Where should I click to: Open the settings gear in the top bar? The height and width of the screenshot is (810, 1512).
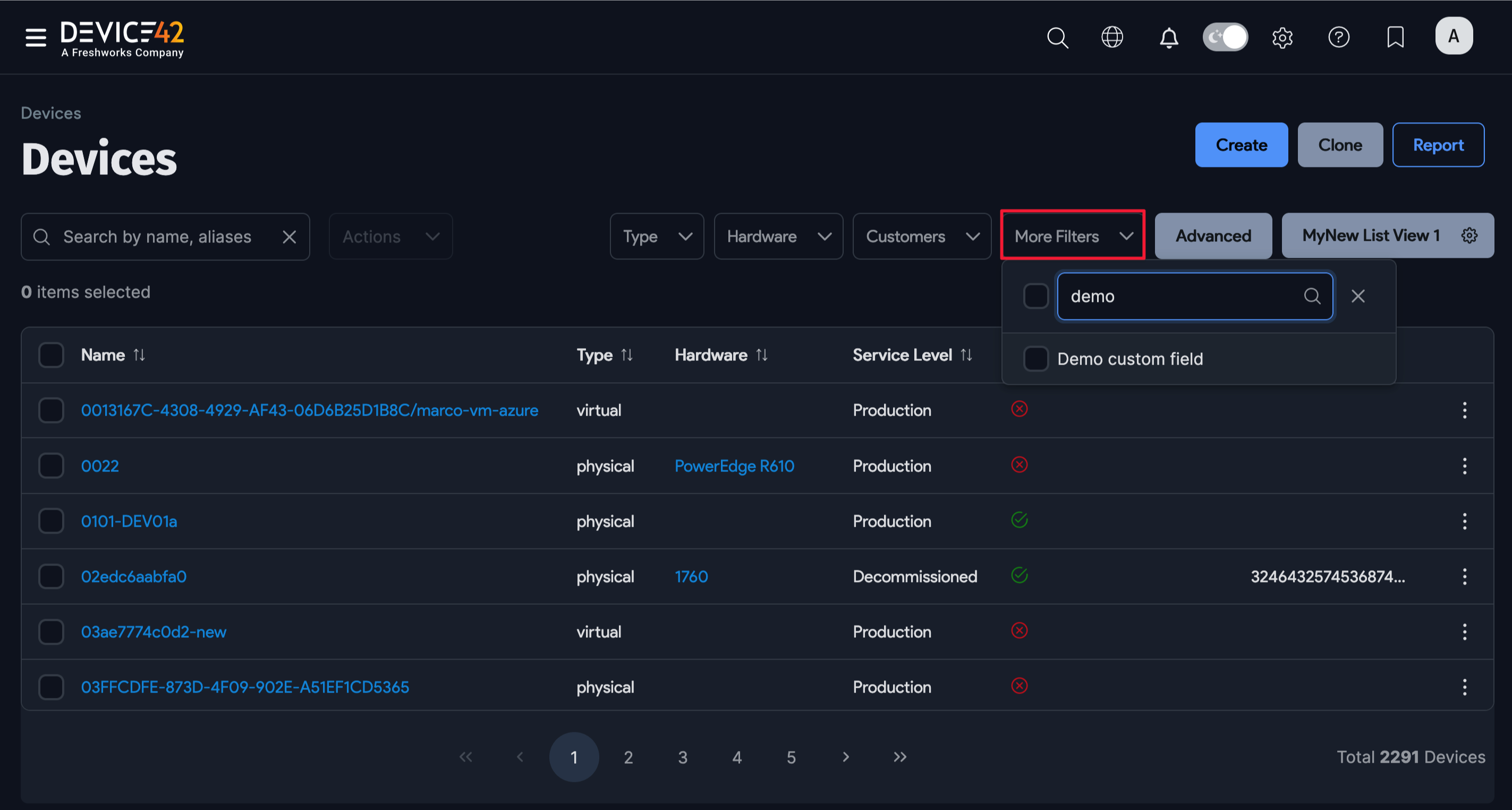1282,38
